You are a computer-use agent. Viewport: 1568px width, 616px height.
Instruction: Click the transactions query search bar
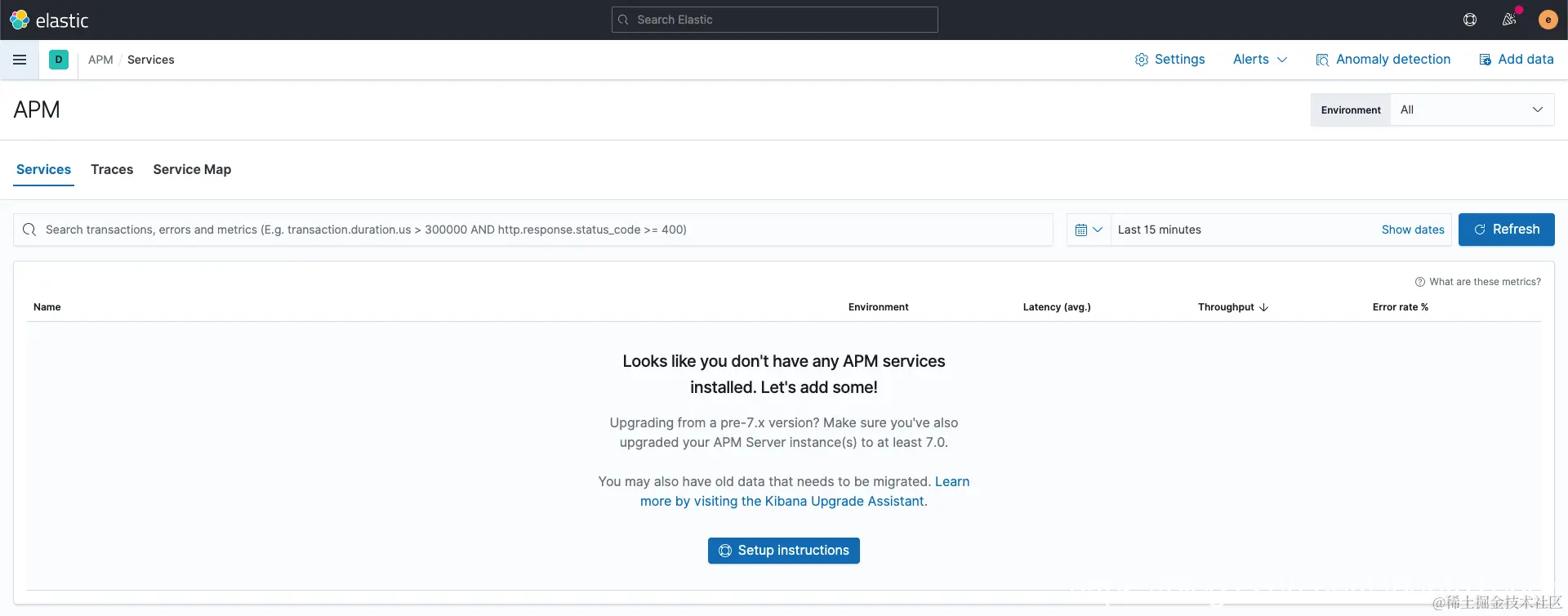[x=532, y=230]
